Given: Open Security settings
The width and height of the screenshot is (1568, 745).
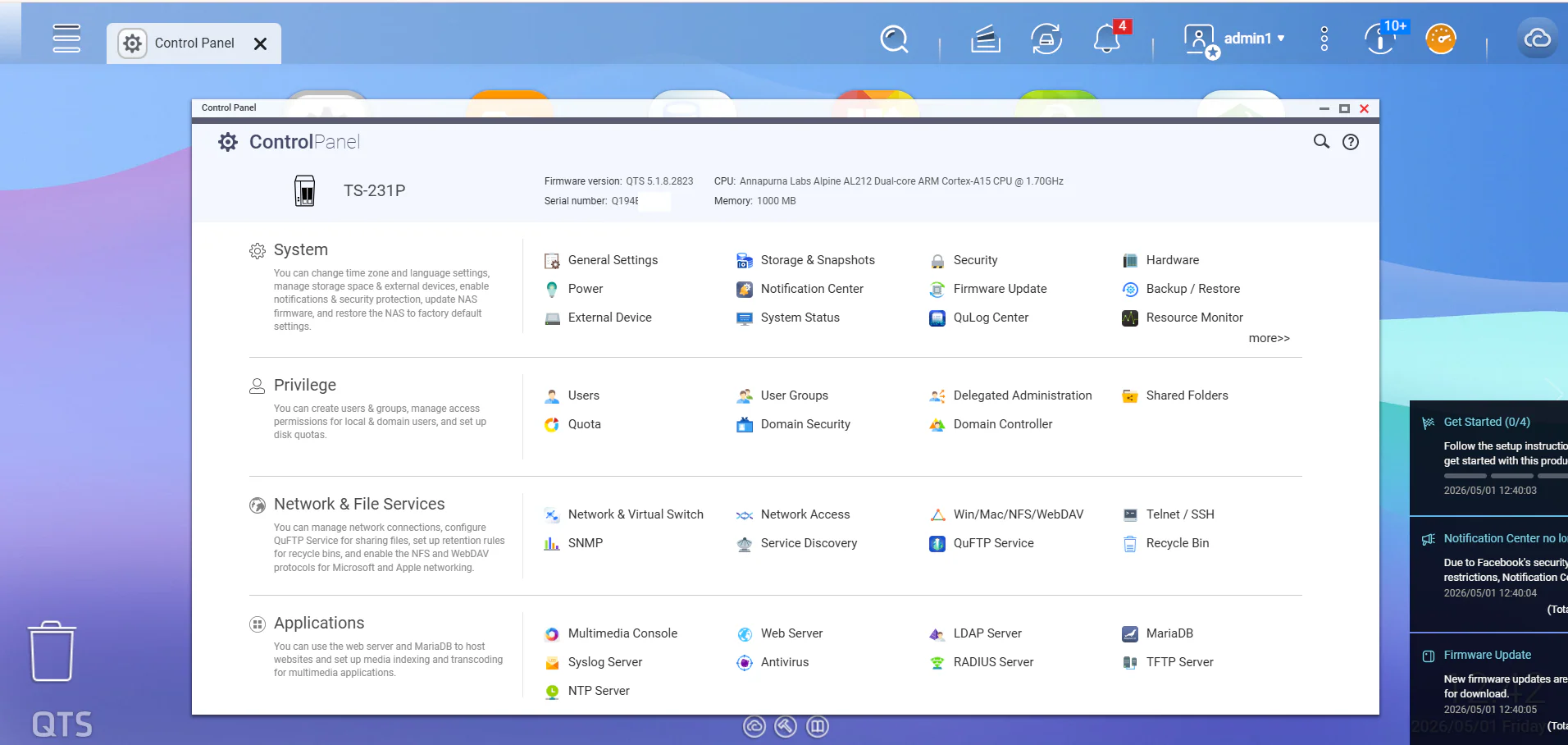Looking at the screenshot, I should coord(964,260).
